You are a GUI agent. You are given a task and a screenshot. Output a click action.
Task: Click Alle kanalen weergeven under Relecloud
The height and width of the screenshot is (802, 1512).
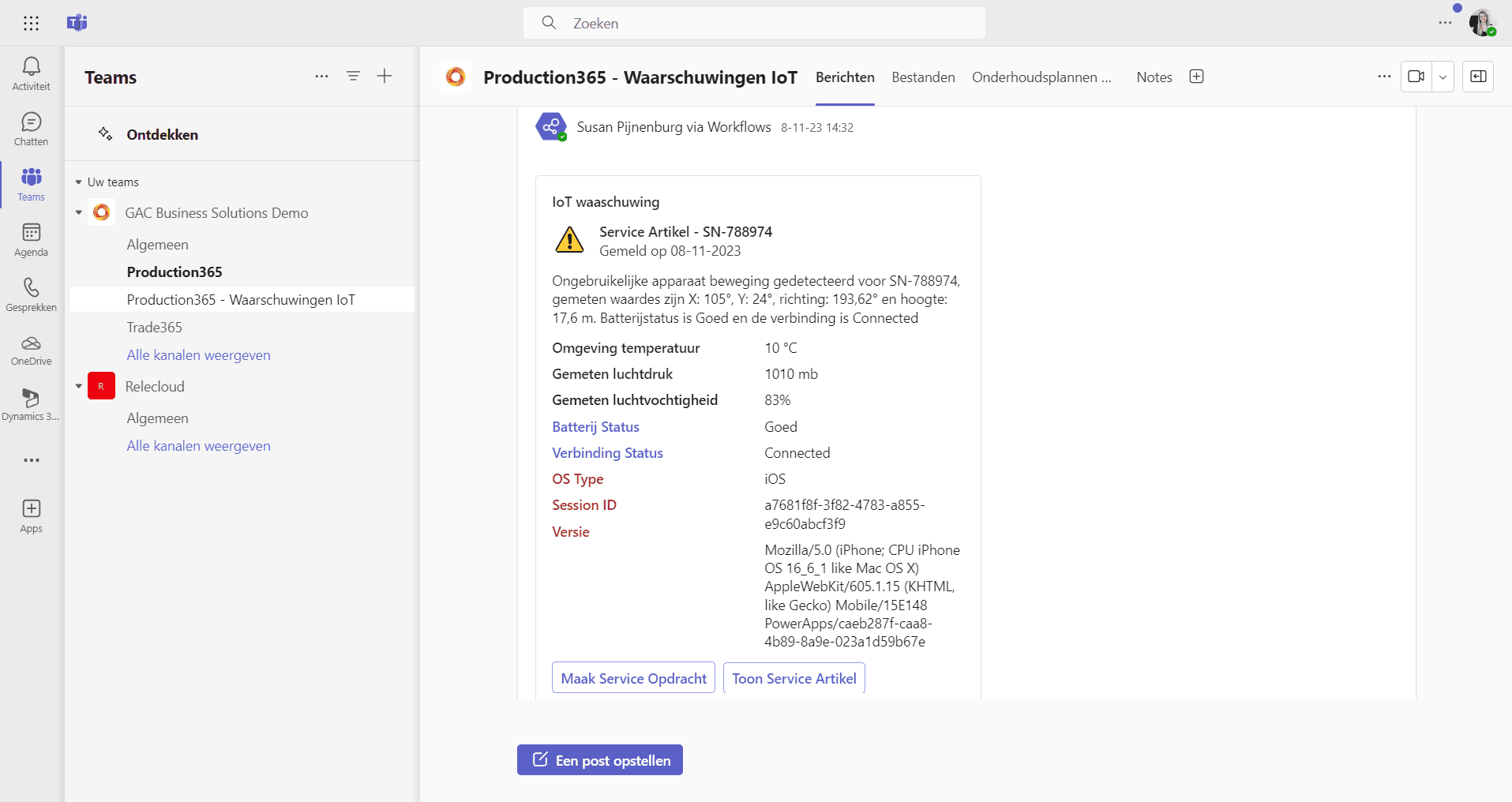click(x=198, y=446)
